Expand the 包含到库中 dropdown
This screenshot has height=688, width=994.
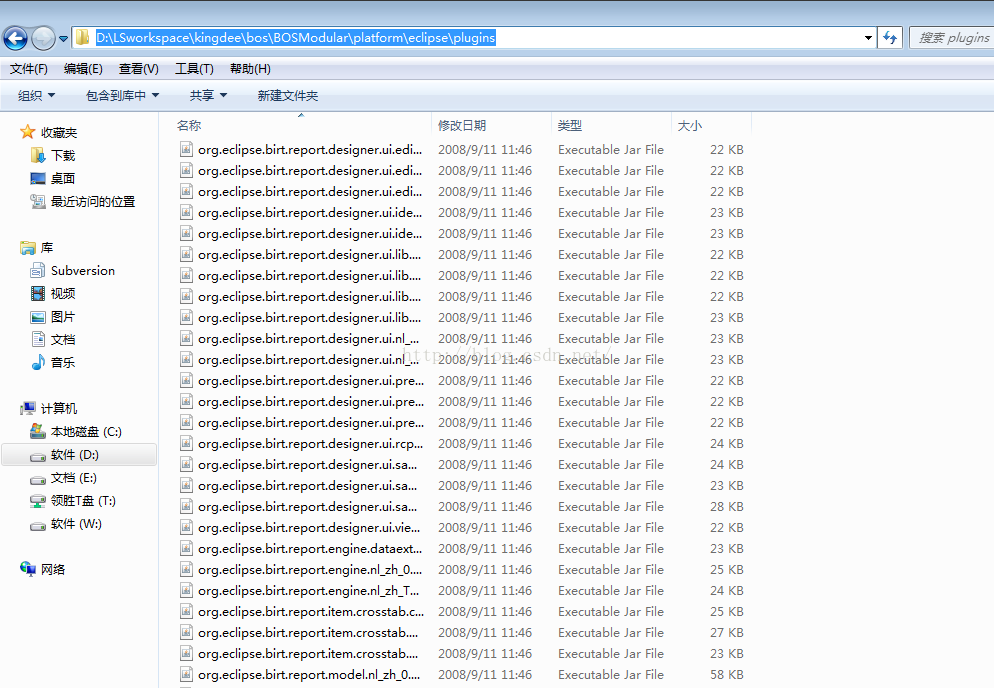coord(122,96)
